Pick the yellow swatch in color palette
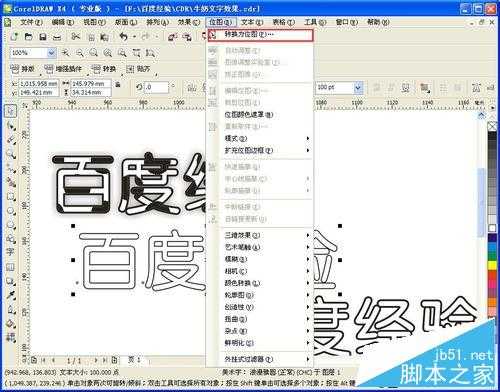The width and height of the screenshot is (500, 392). 492,265
